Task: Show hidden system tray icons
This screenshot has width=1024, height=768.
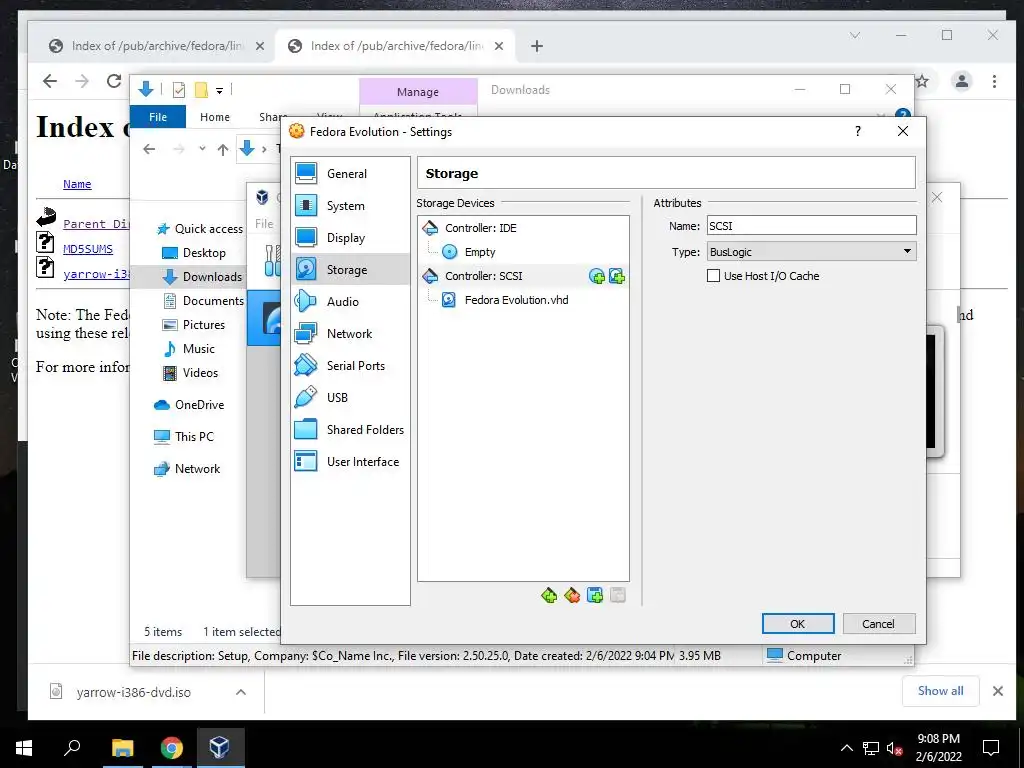Action: pyautogui.click(x=846, y=748)
